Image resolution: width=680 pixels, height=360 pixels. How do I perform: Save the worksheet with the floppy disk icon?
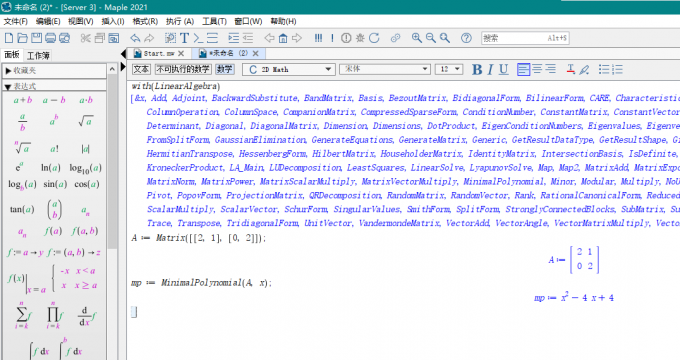[x=36, y=38]
